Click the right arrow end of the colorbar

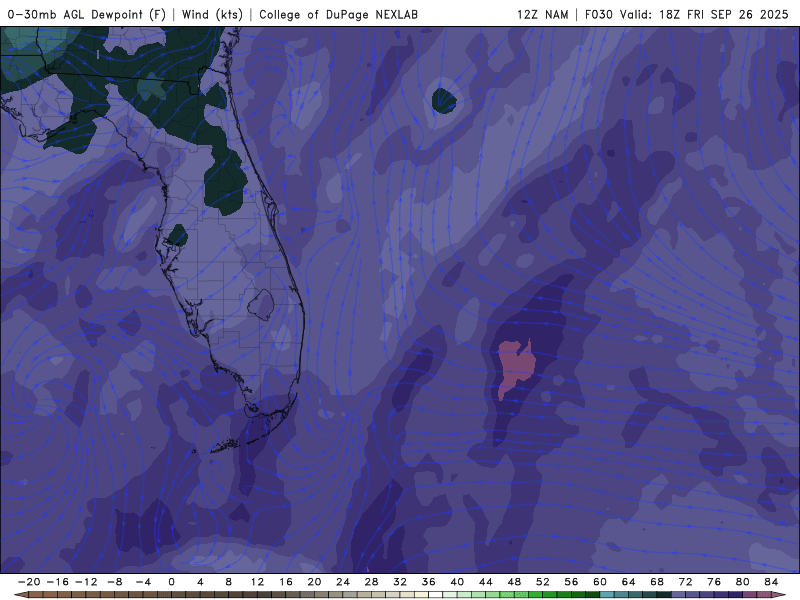point(780,595)
